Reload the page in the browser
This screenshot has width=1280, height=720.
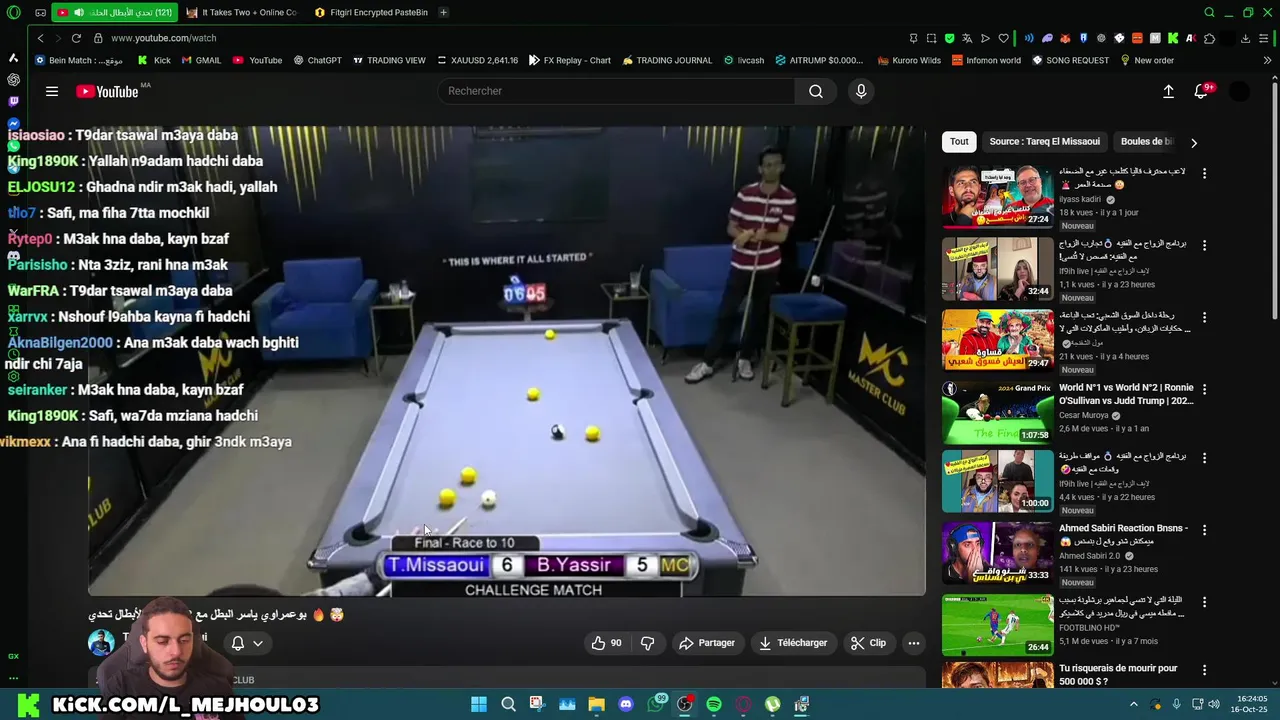coord(76,38)
